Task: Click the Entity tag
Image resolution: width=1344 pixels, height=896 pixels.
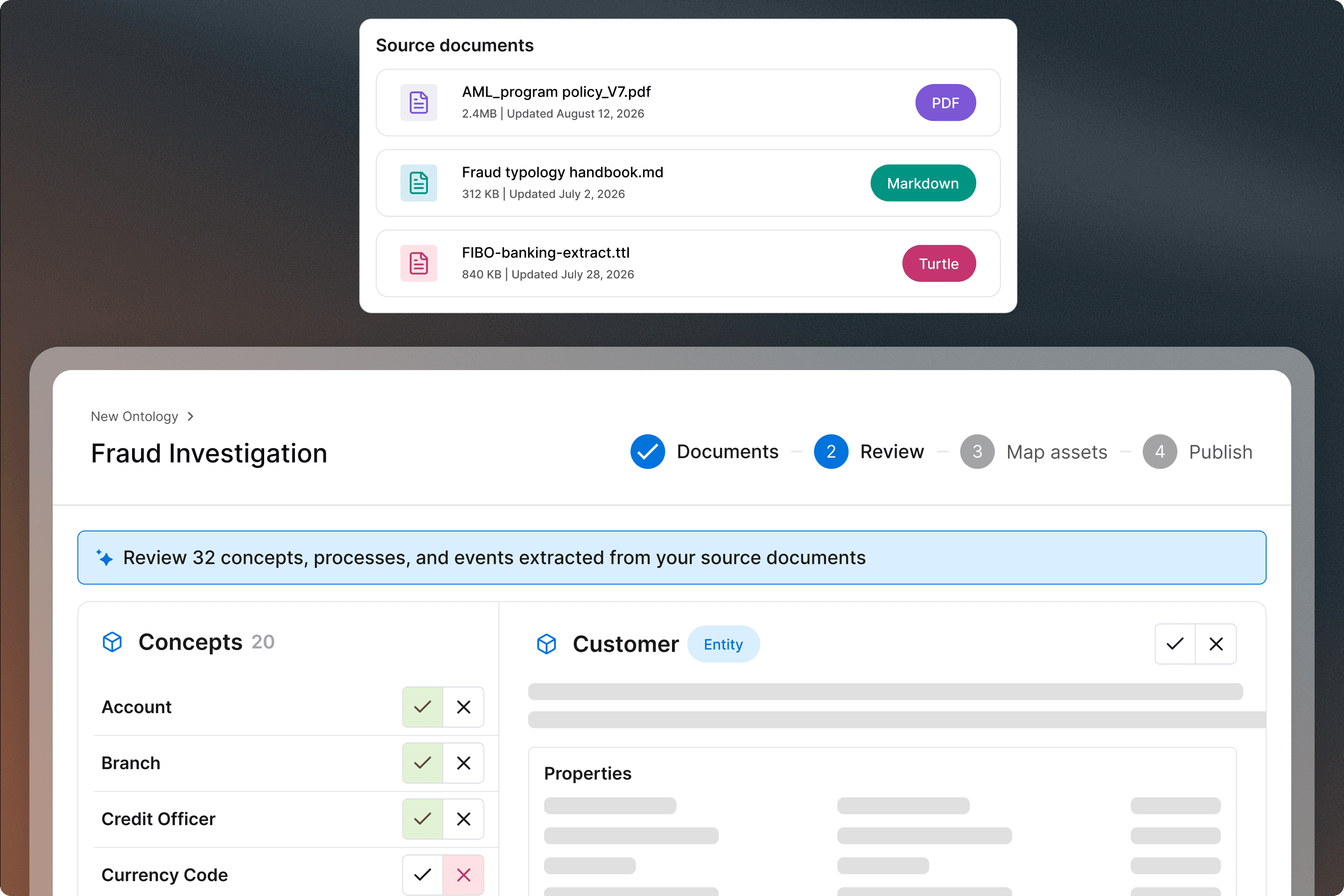Action: [723, 644]
